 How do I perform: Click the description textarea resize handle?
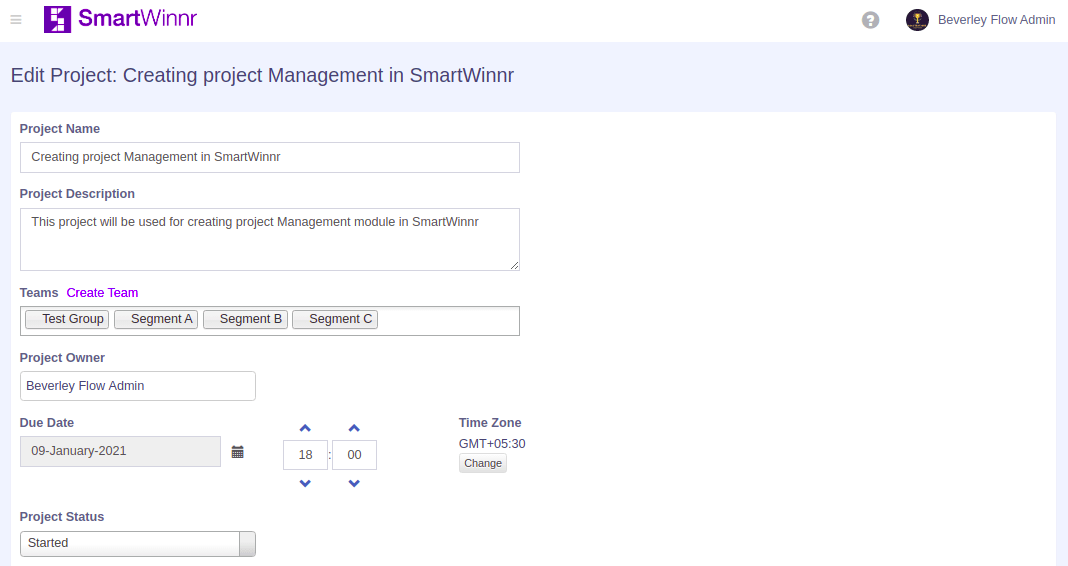(x=514, y=265)
